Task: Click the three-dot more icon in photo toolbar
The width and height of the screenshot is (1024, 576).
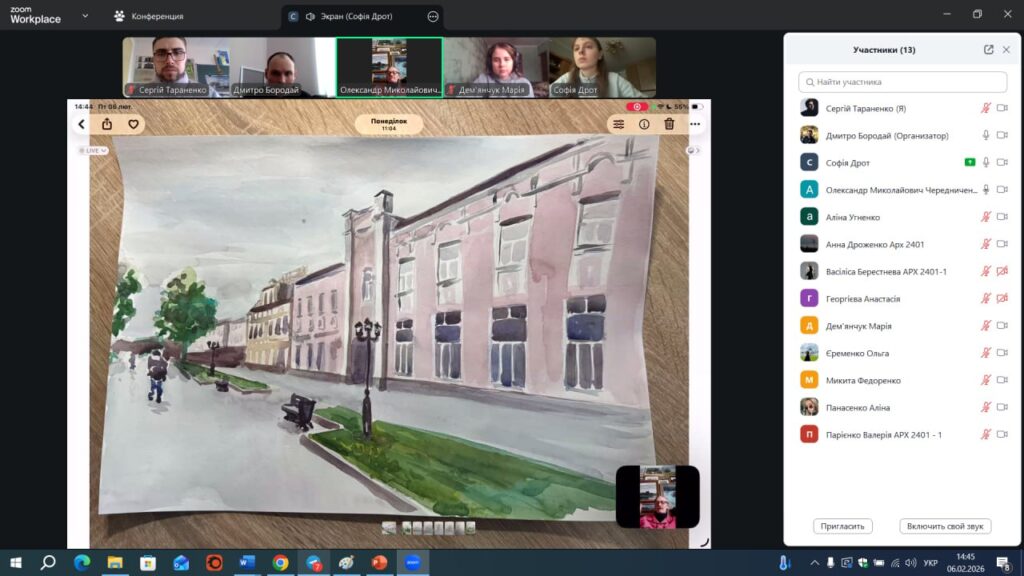Action: 695,124
